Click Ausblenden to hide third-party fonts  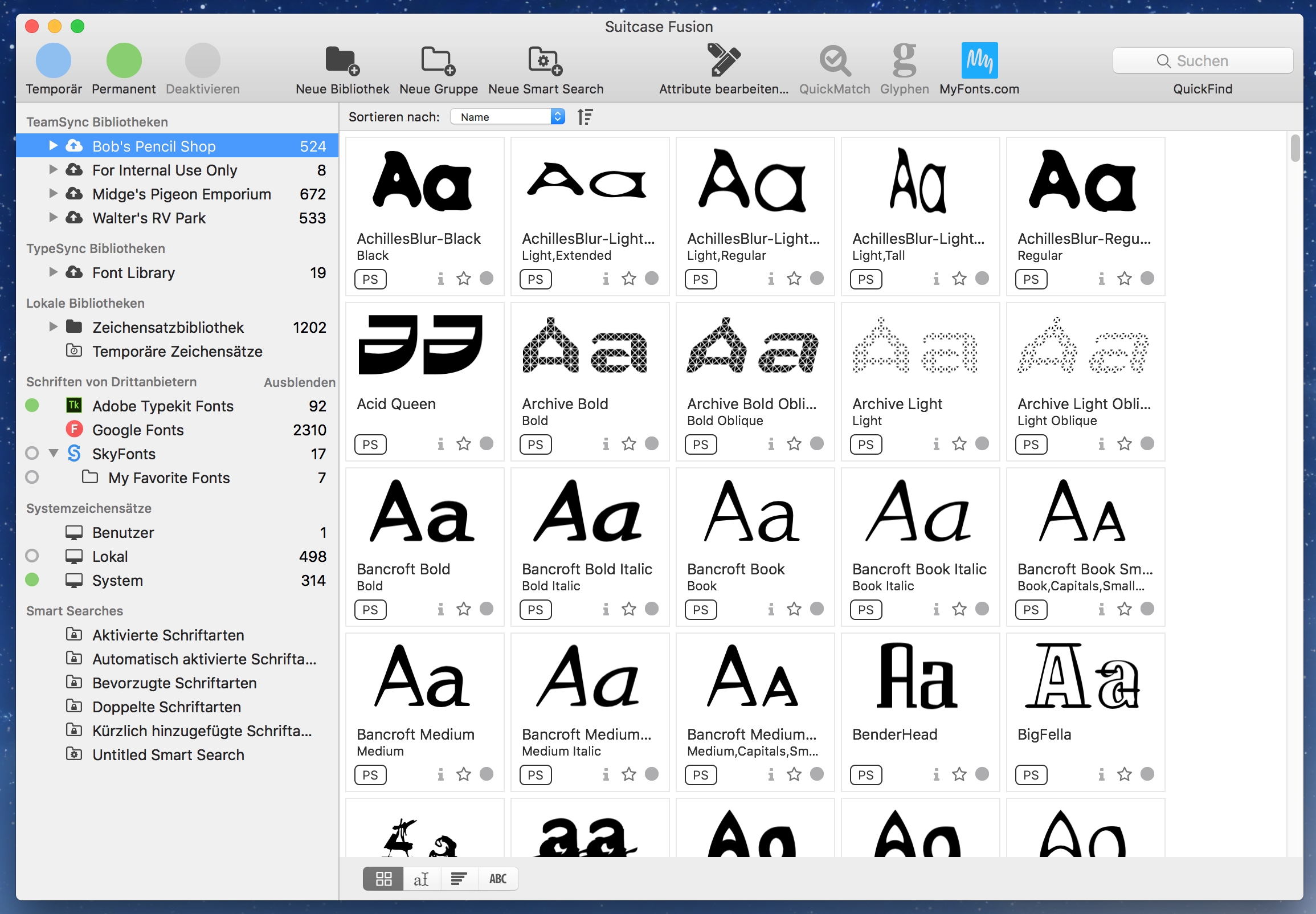[300, 382]
